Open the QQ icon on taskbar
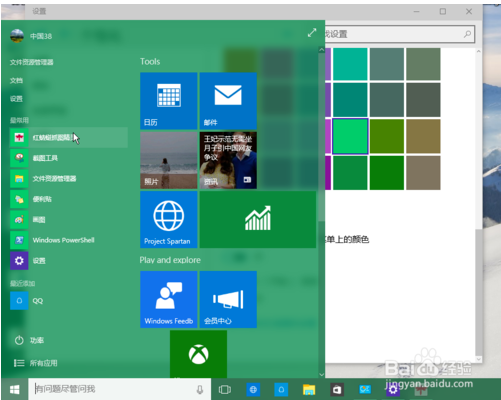The width and height of the screenshot is (501, 400). click(281, 389)
